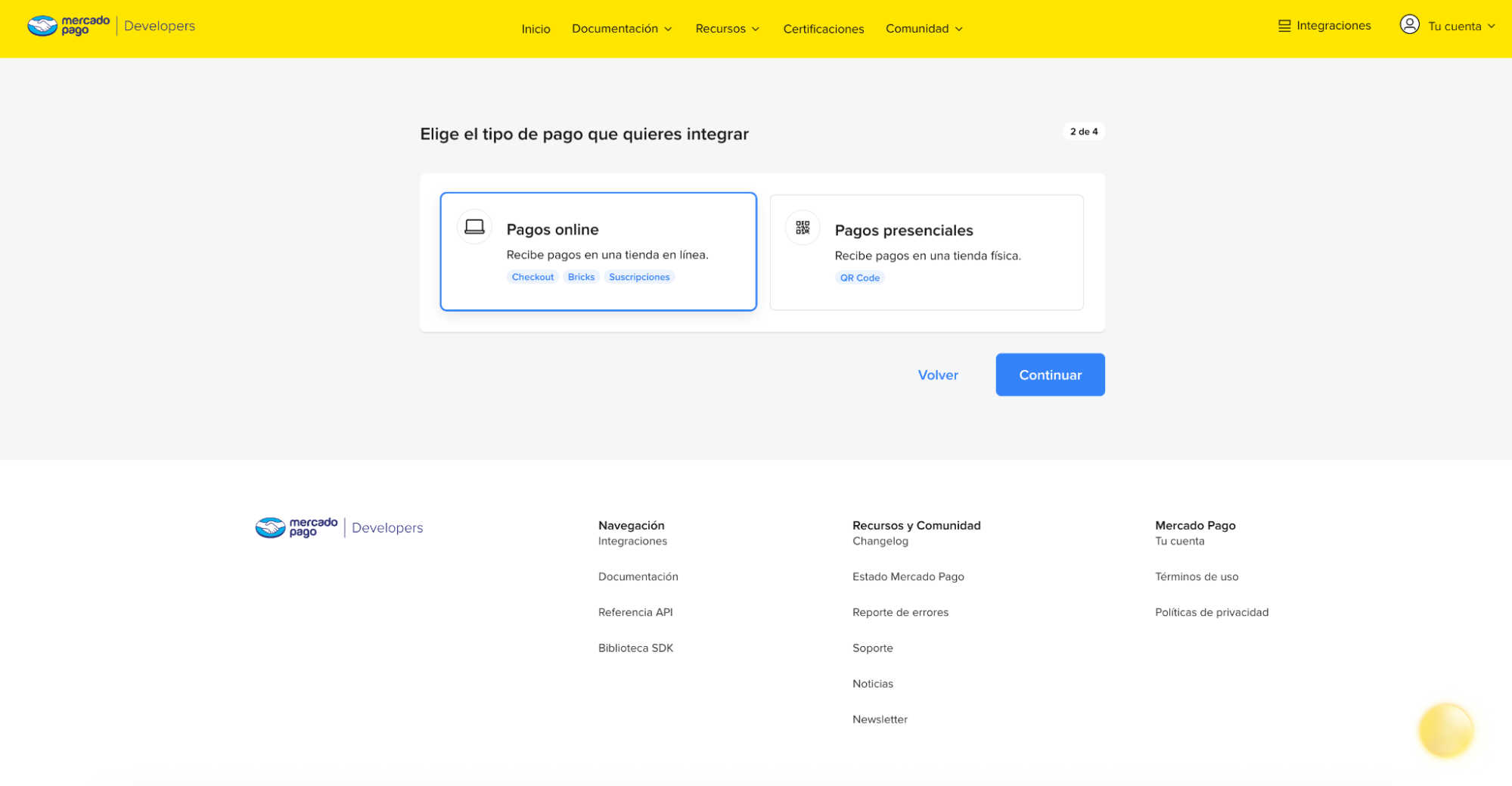Open footer Documentación link
1512x786 pixels.
pos(638,576)
